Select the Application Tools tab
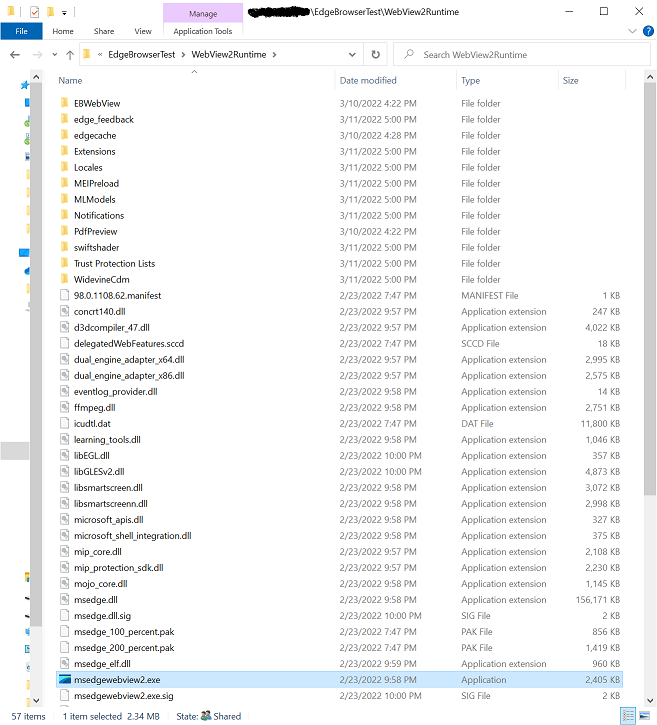Image resolution: width=657 pixels, height=725 pixels. [203, 31]
